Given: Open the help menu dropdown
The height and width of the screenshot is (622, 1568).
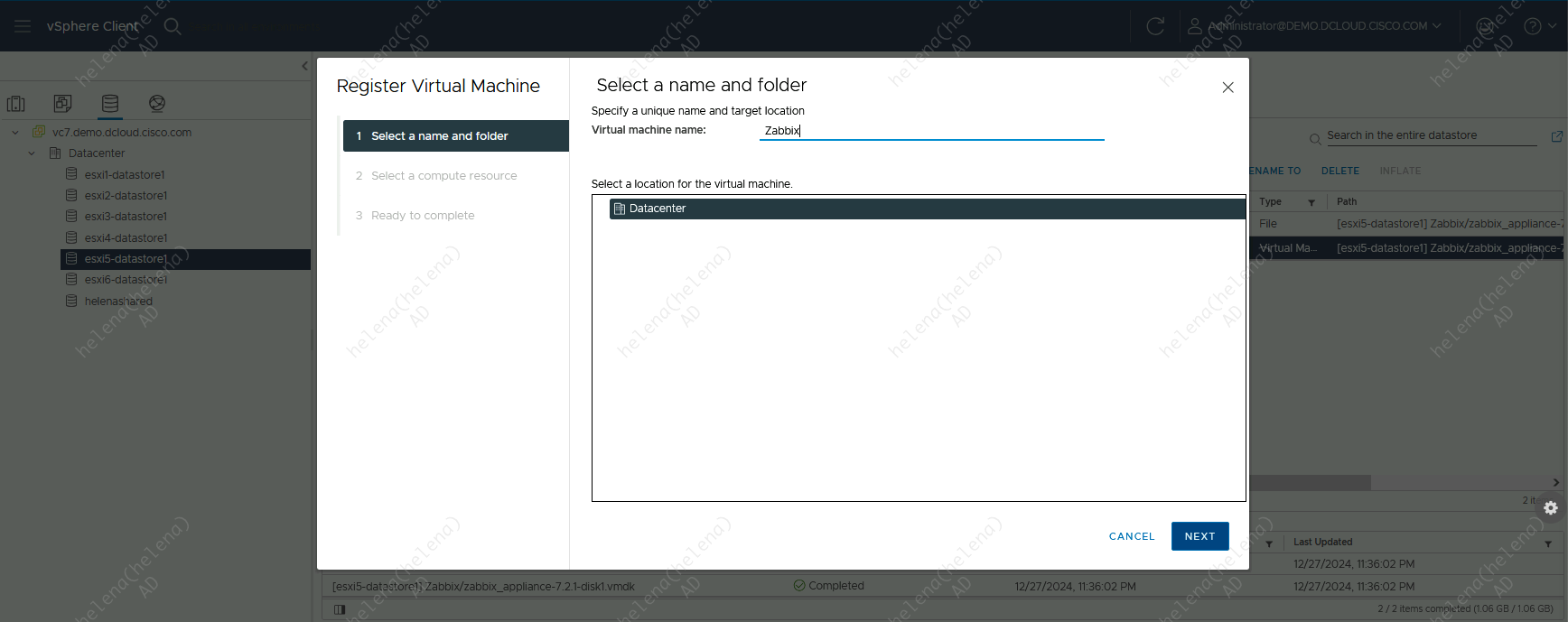Looking at the screenshot, I should click(x=1539, y=26).
